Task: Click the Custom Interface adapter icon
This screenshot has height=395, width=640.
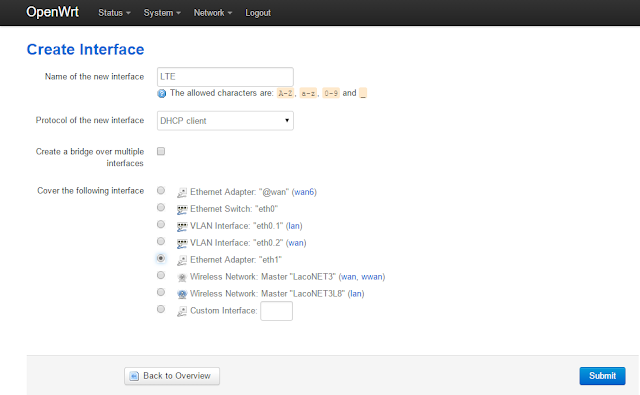Action: (x=182, y=311)
